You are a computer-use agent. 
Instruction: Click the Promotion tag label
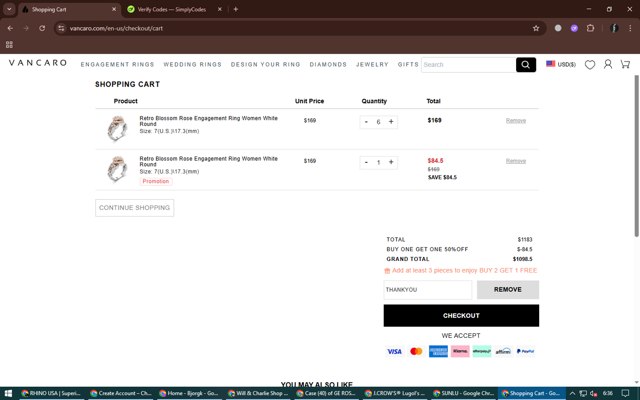[x=156, y=181]
